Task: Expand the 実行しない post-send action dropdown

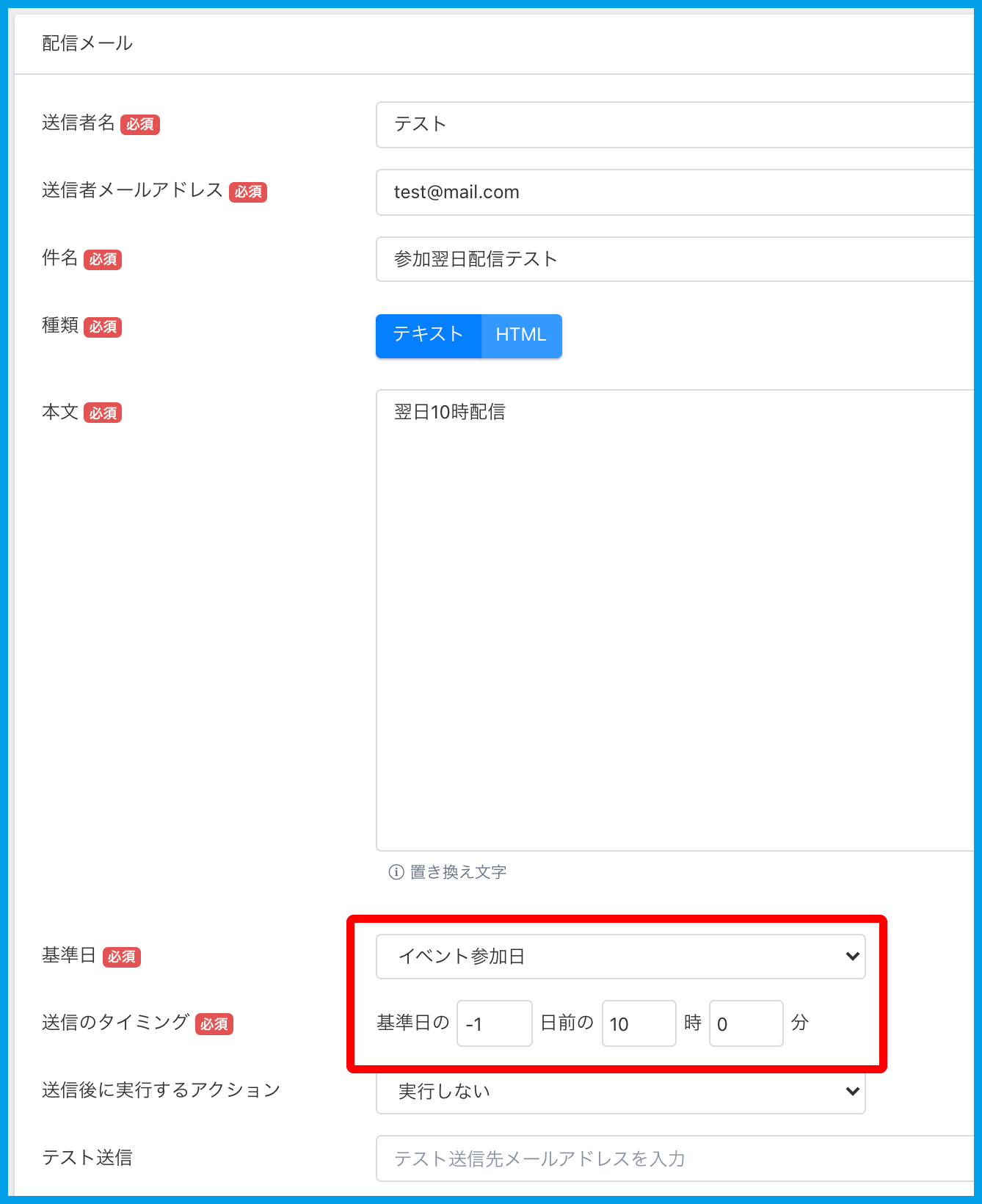Action: (x=620, y=1092)
